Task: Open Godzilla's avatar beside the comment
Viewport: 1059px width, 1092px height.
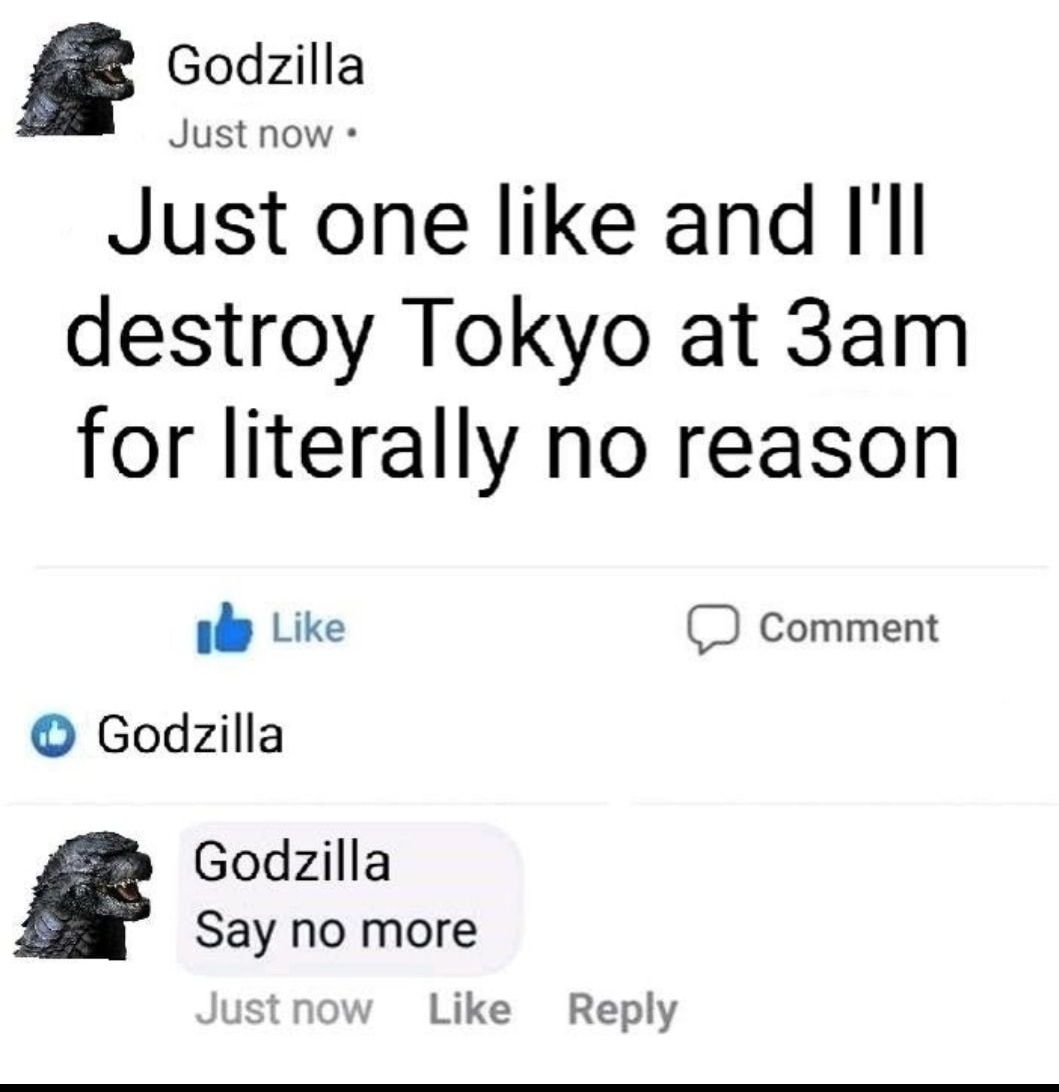Action: click(x=83, y=895)
